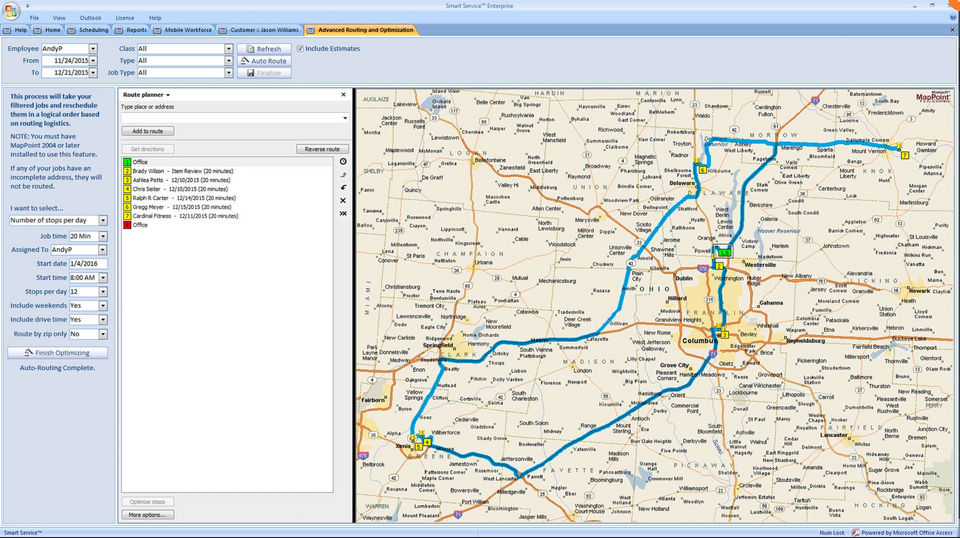Screen dimensions: 960x538
Task: Select the Chris Seiter stop
Action: [x=227, y=189]
